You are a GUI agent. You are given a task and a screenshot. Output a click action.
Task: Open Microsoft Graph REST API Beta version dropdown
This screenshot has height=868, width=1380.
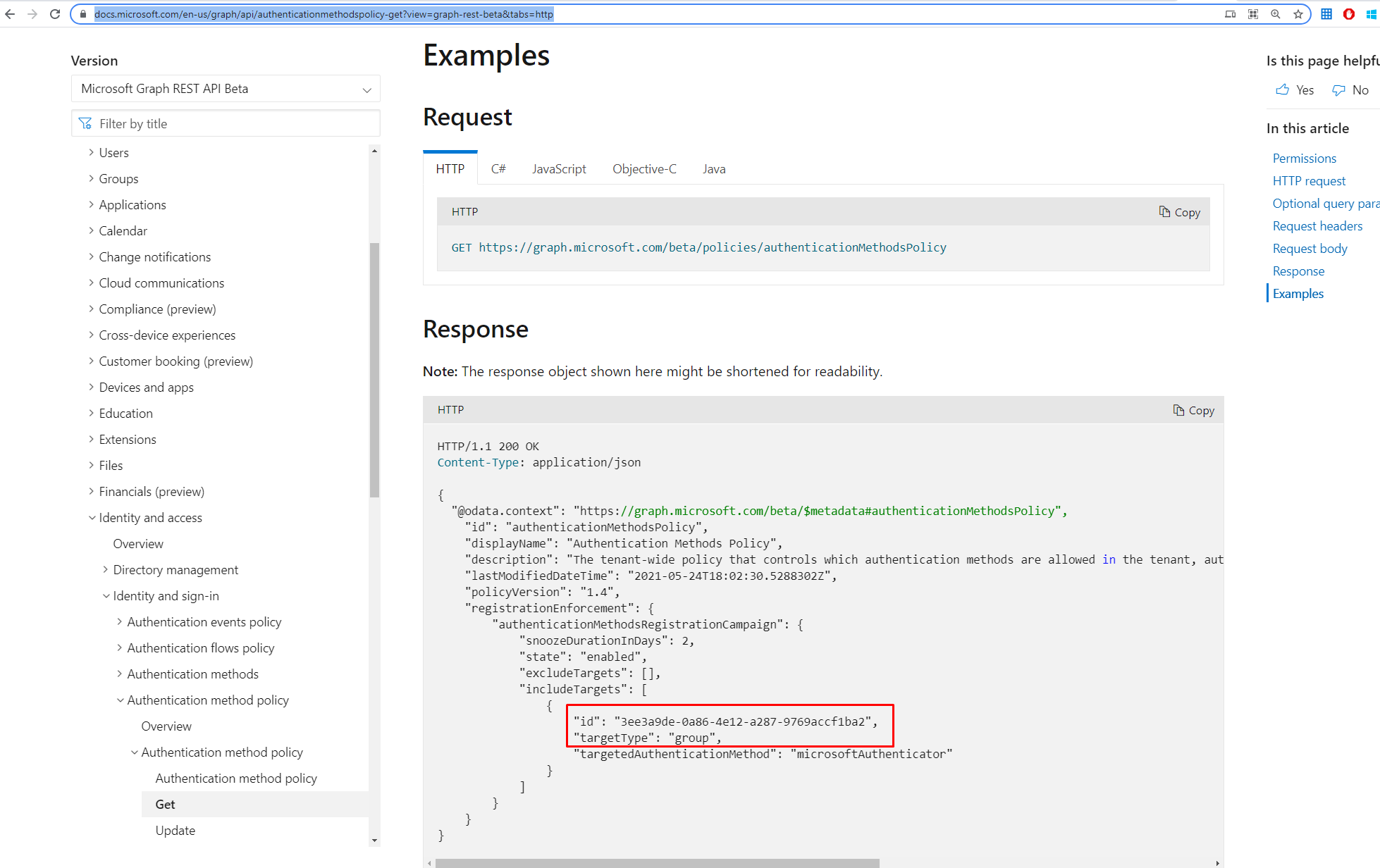226,89
